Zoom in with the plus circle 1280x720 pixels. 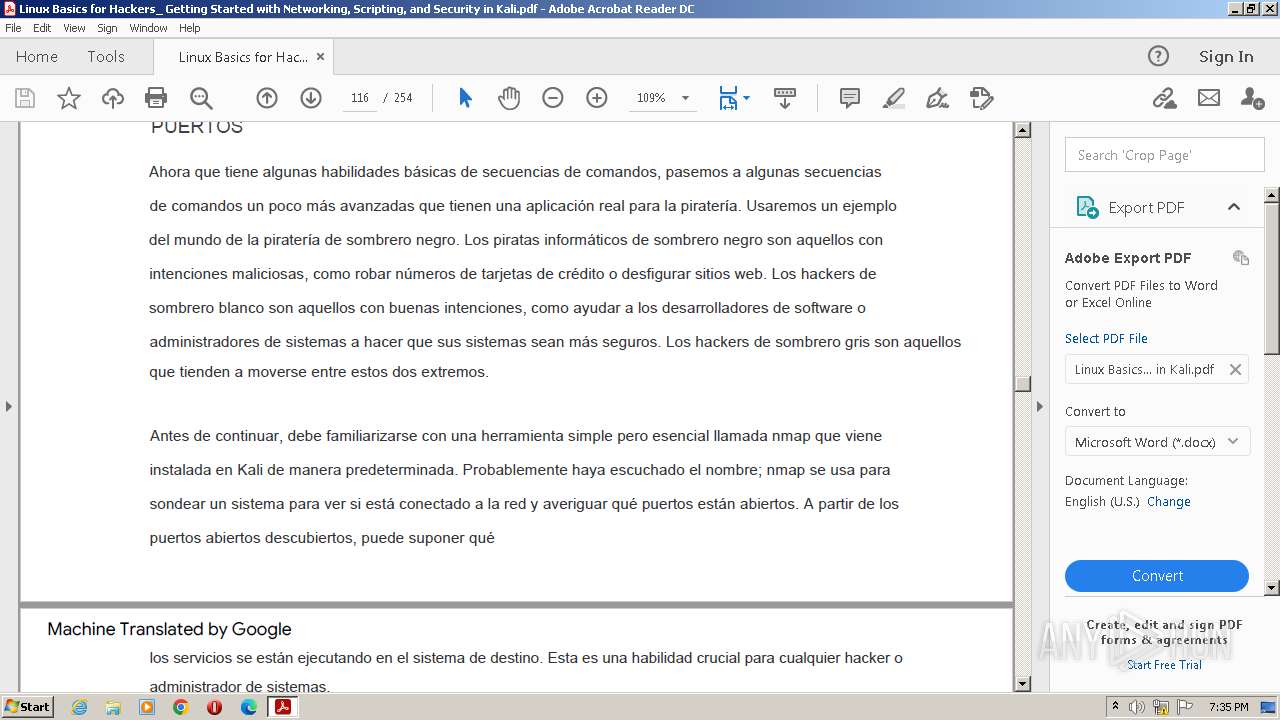[597, 98]
